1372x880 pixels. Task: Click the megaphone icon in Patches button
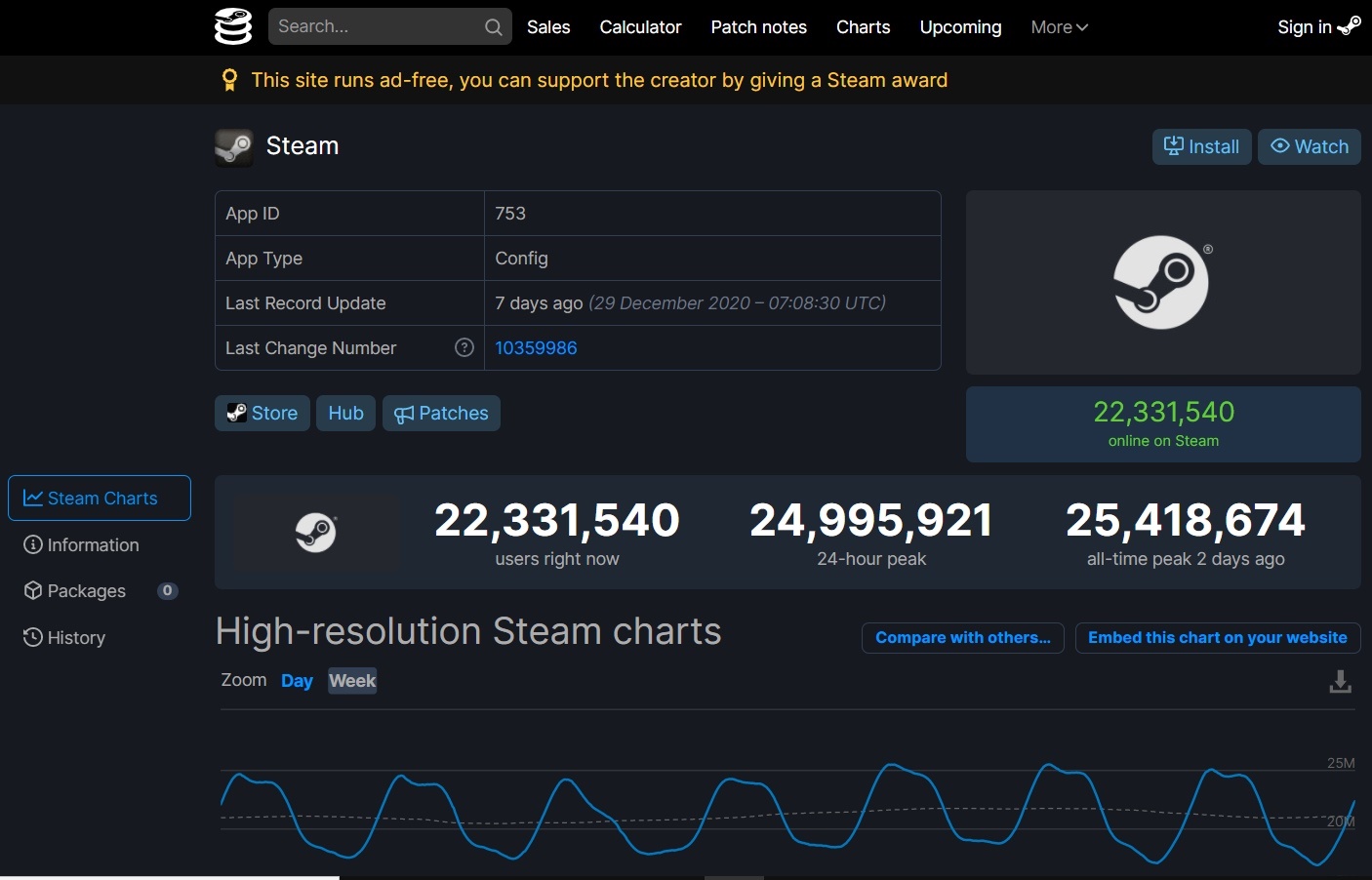click(404, 415)
